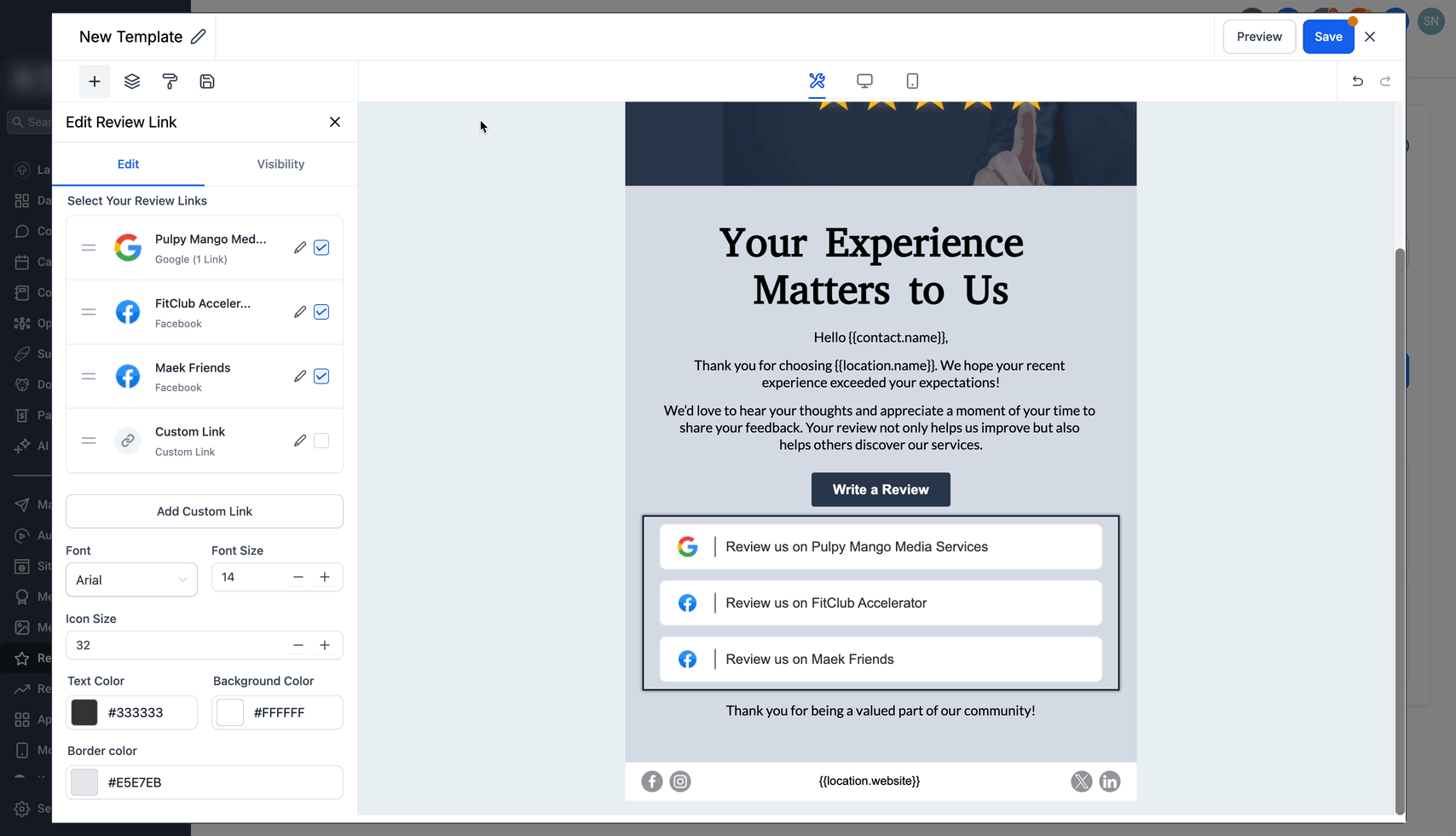Click the drag handle for Maek Friends row

[x=89, y=377]
